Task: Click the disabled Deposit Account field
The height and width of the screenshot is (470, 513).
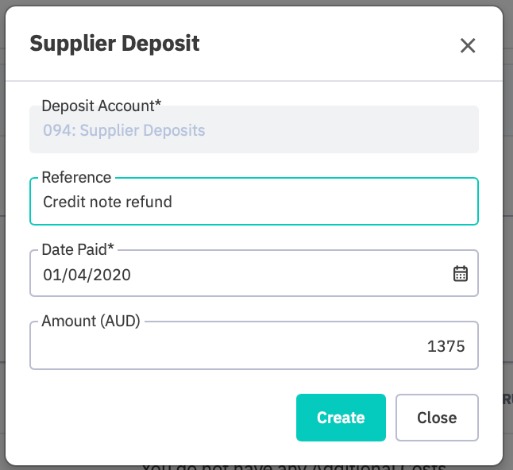Action: click(254, 129)
